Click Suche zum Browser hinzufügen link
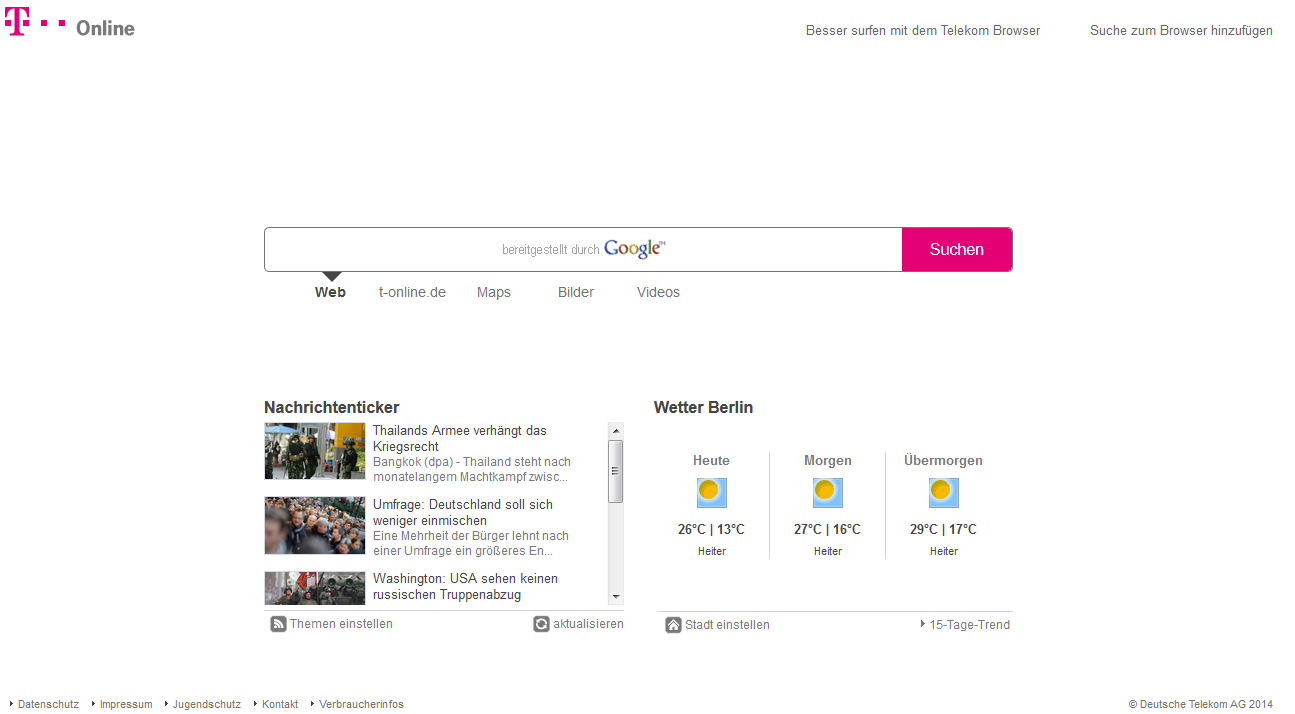1295x714 pixels. [1181, 31]
